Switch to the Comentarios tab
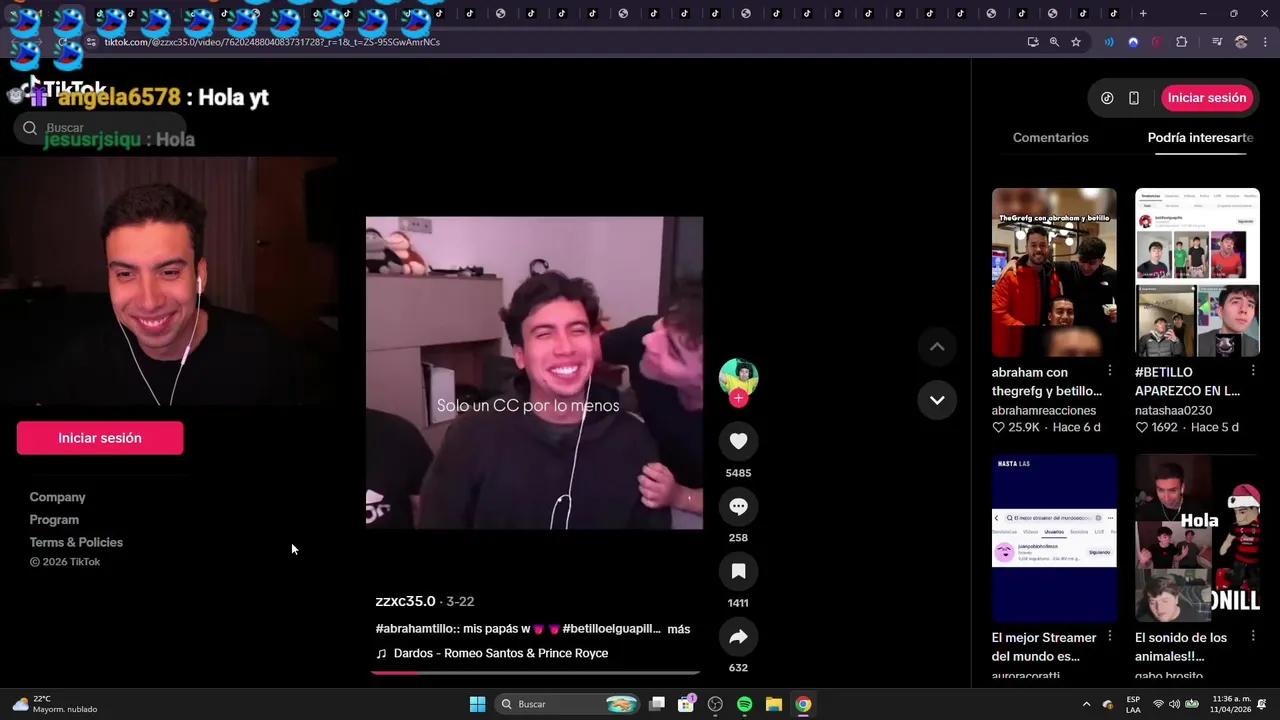 tap(1050, 138)
